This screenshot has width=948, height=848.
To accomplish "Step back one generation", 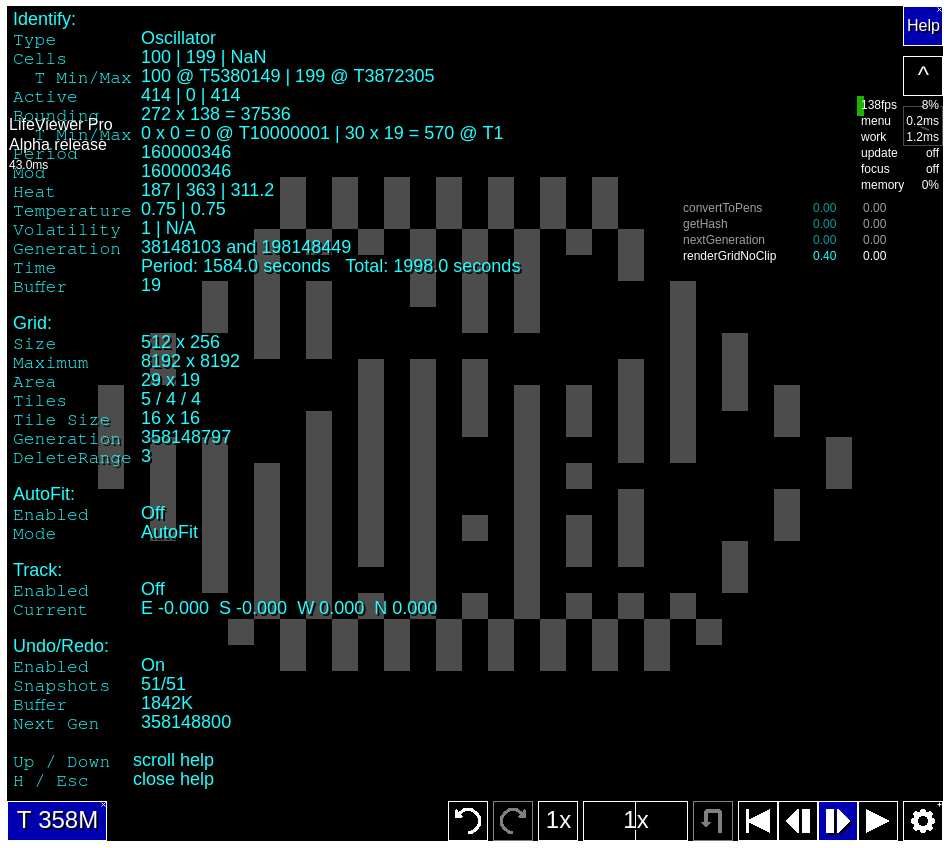I will pos(798,820).
